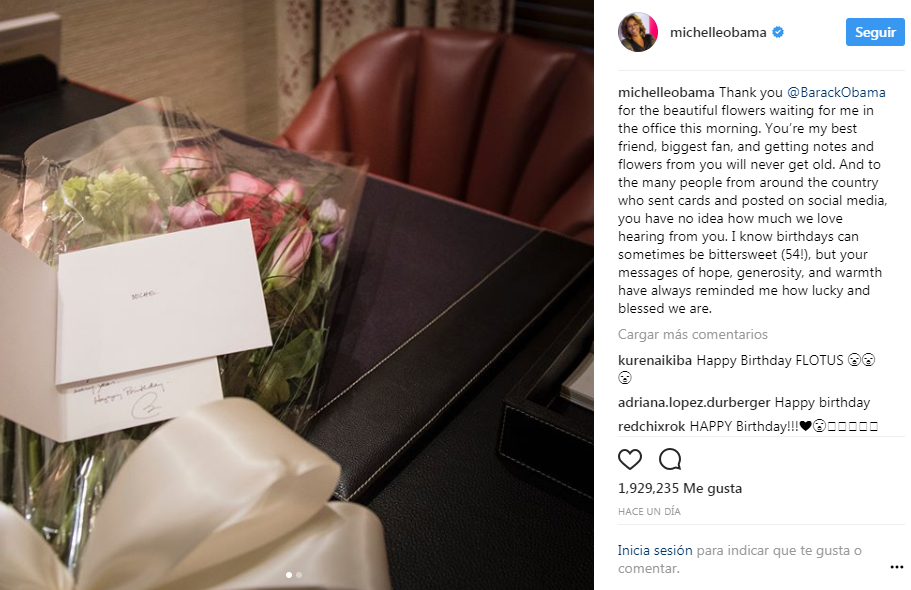Click the blue verified badge

tap(778, 33)
